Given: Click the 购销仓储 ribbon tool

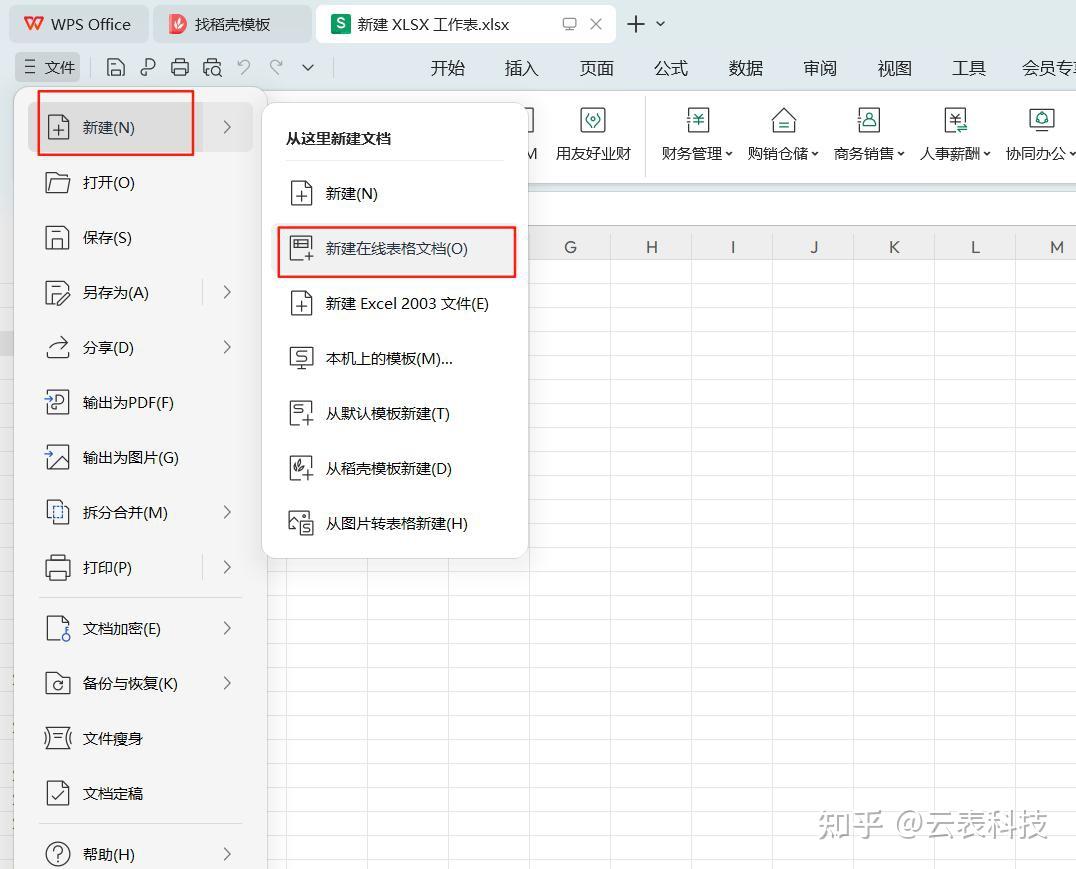Looking at the screenshot, I should 783,133.
